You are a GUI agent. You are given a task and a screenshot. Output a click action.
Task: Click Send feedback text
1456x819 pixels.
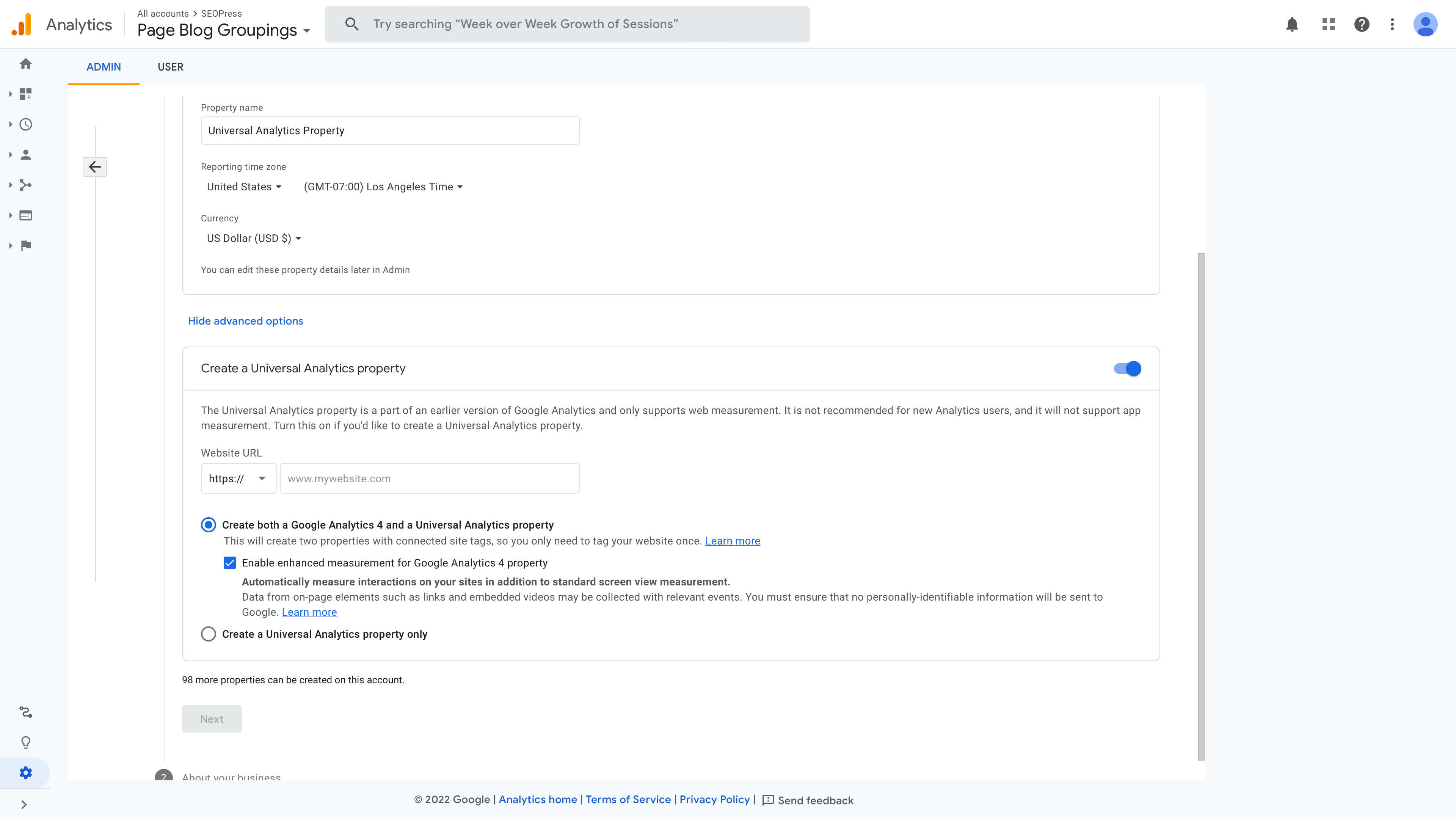[x=816, y=800]
